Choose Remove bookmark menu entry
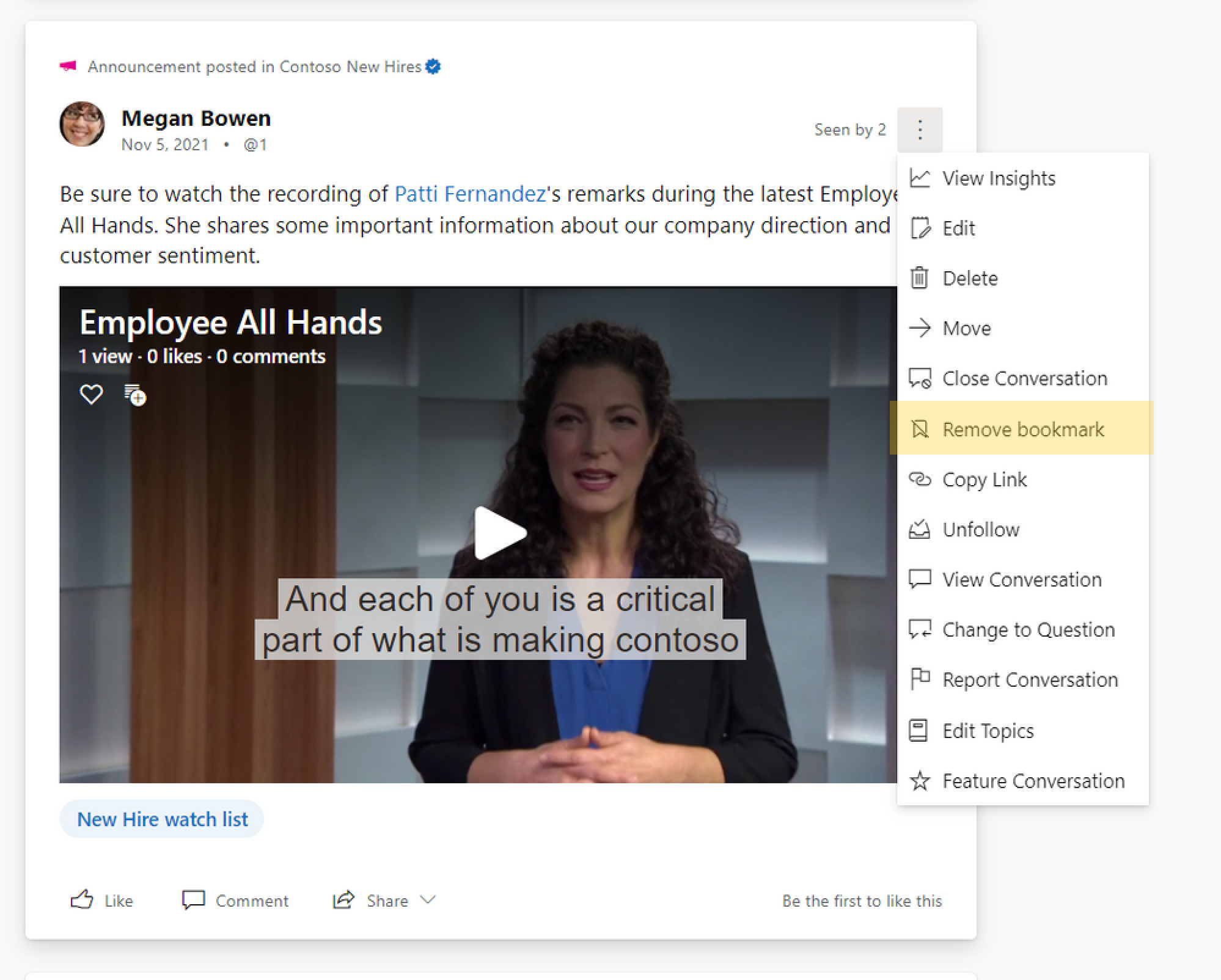Screen dimensions: 1221x980 click(x=1022, y=428)
